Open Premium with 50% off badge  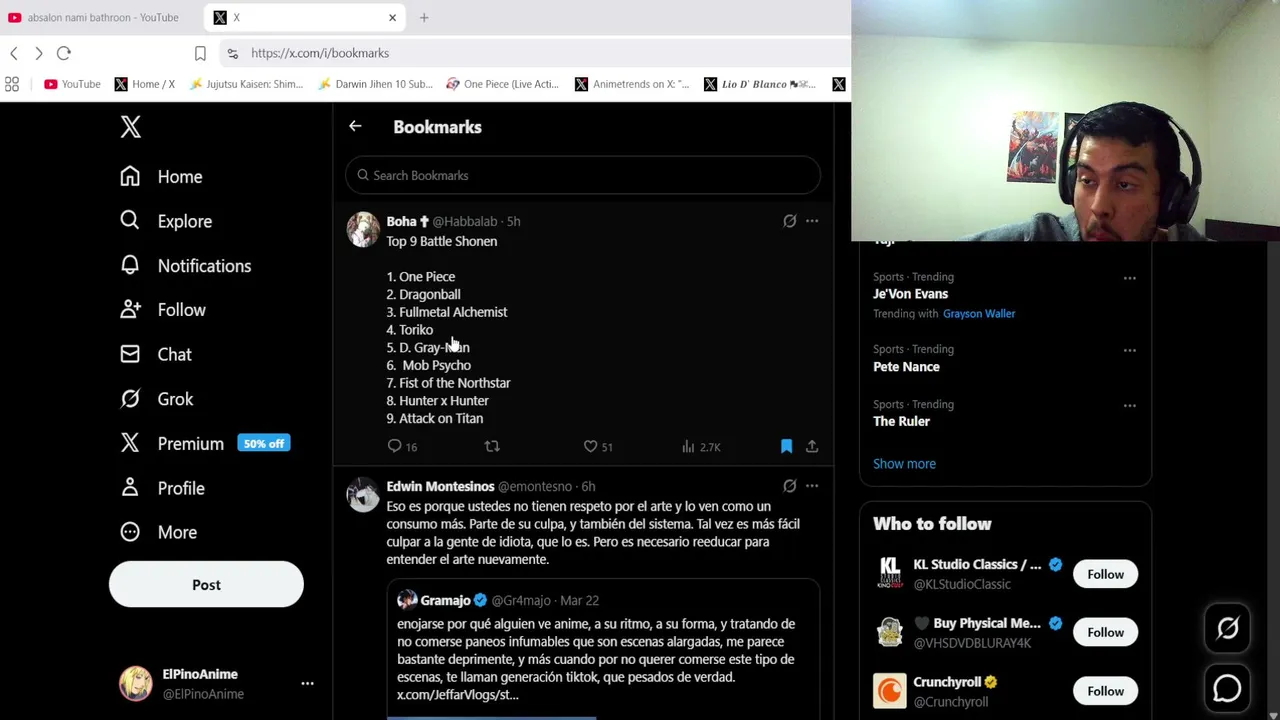(205, 444)
